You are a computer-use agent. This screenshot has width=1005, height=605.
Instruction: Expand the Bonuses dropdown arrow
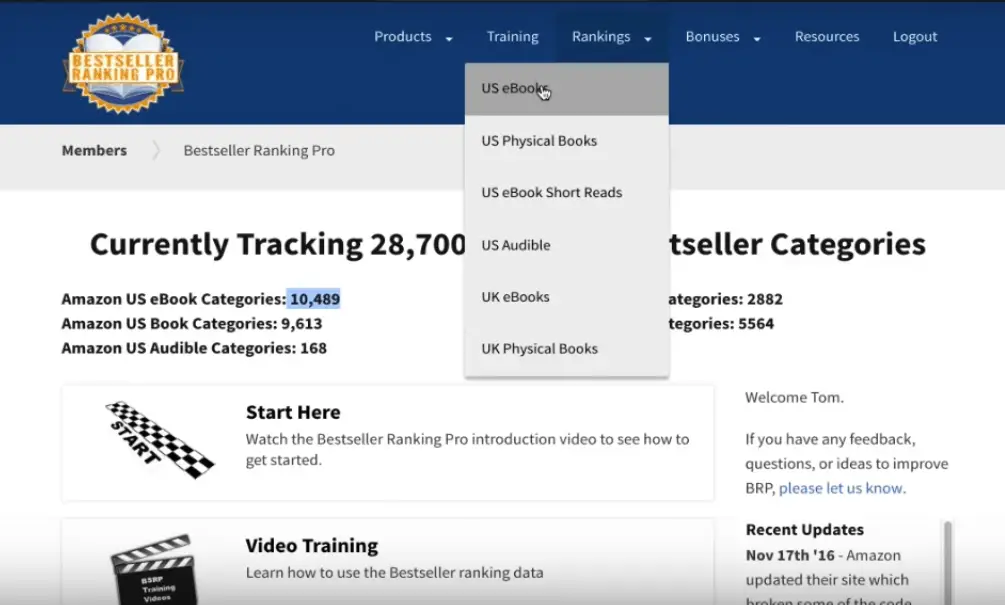(x=757, y=38)
